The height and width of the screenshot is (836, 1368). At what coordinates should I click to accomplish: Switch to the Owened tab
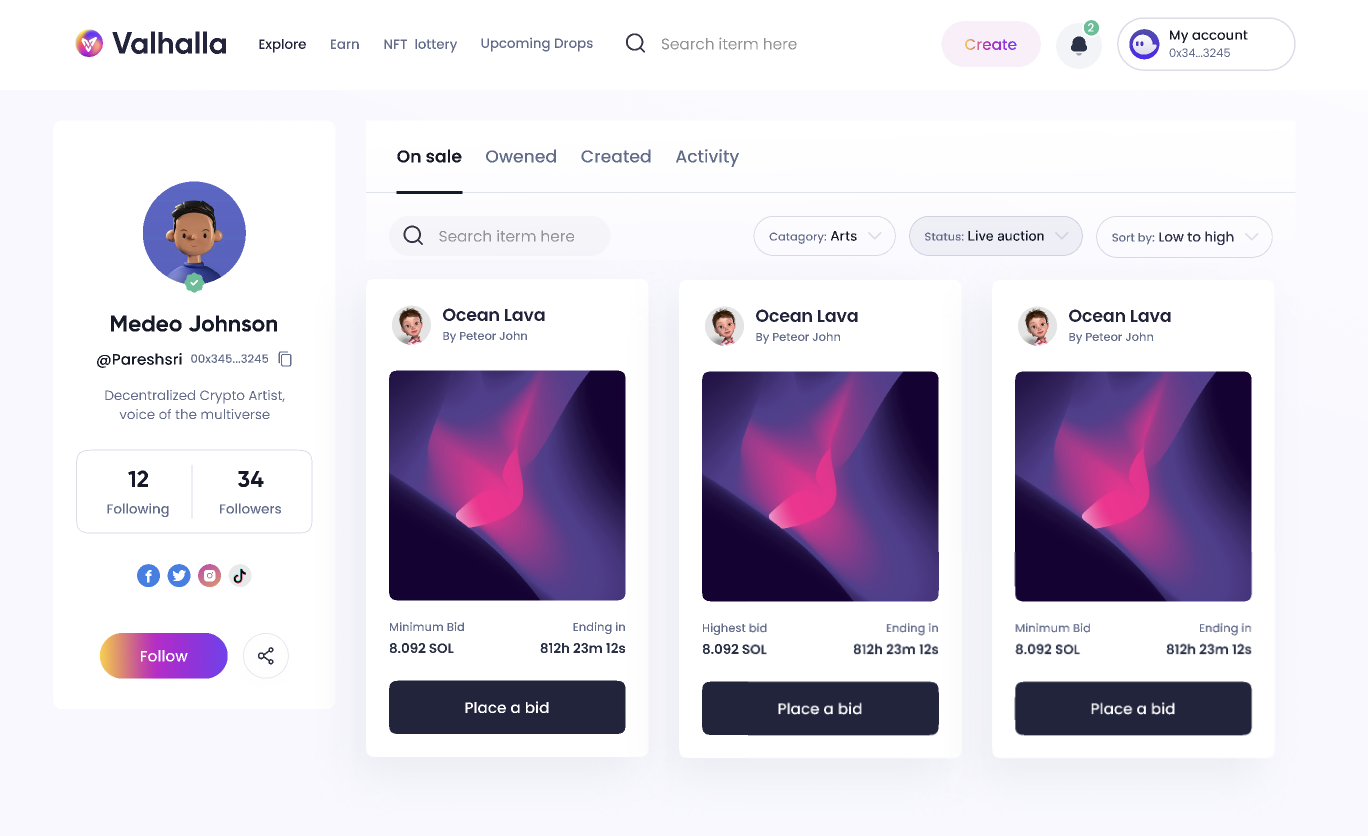pos(521,156)
